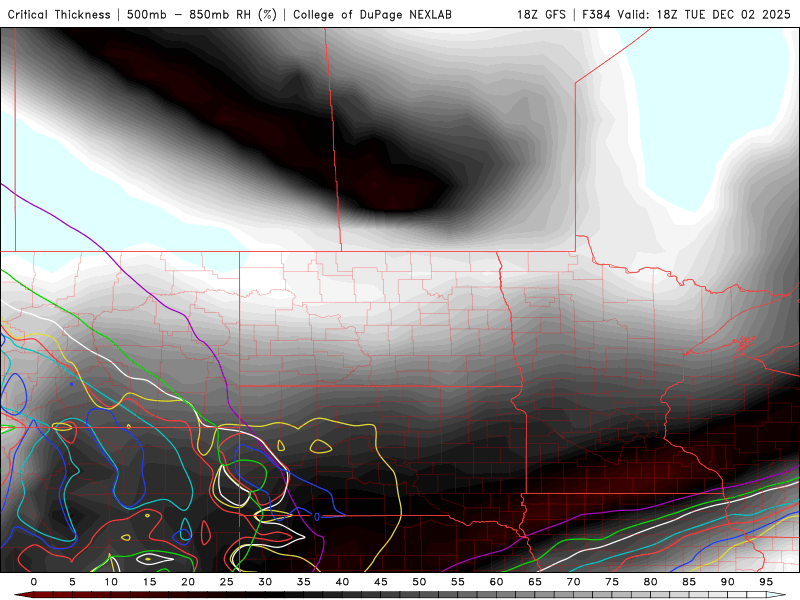The image size is (800, 600).
Task: Select the "70" colorbar scale label
Action: click(573, 582)
